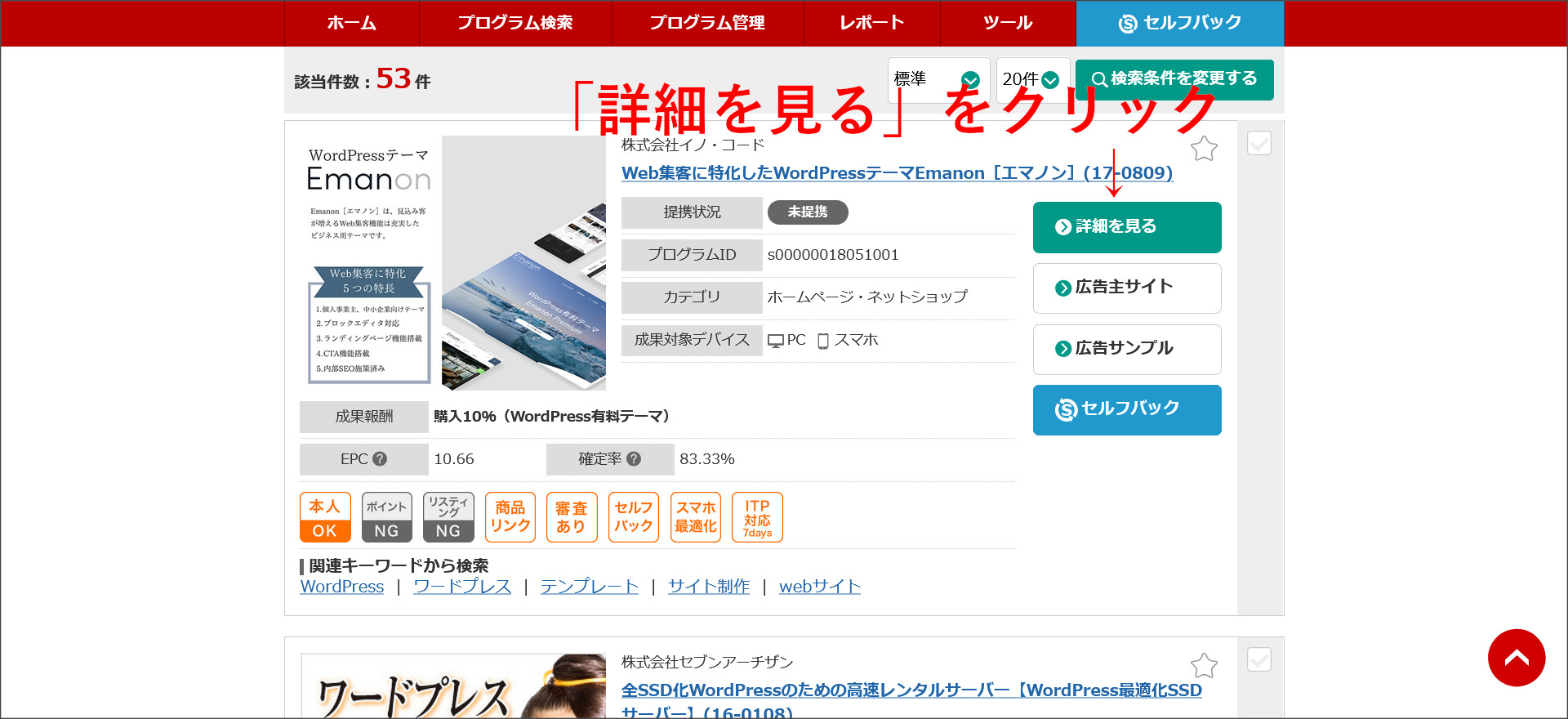
Task: Click the 確定率 help question-mark icon
Action: (x=634, y=459)
